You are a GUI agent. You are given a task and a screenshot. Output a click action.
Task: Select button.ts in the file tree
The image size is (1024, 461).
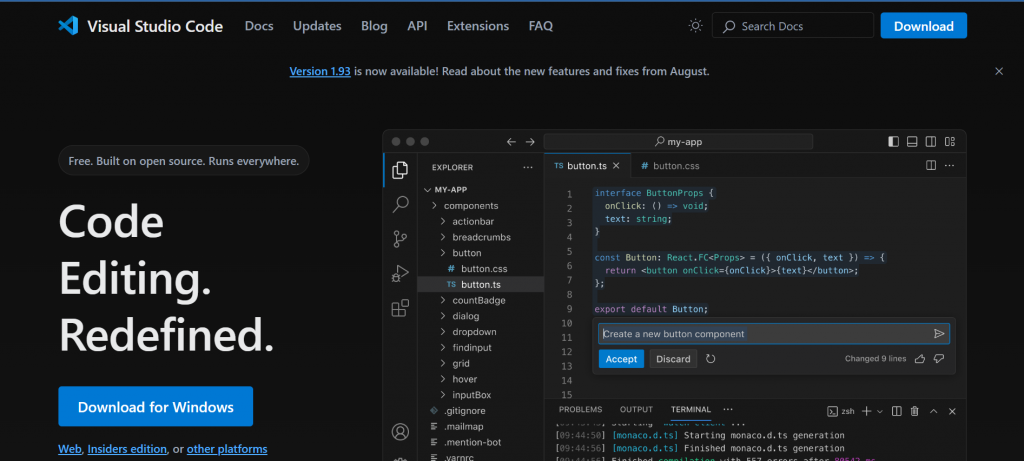pyautogui.click(x=481, y=284)
